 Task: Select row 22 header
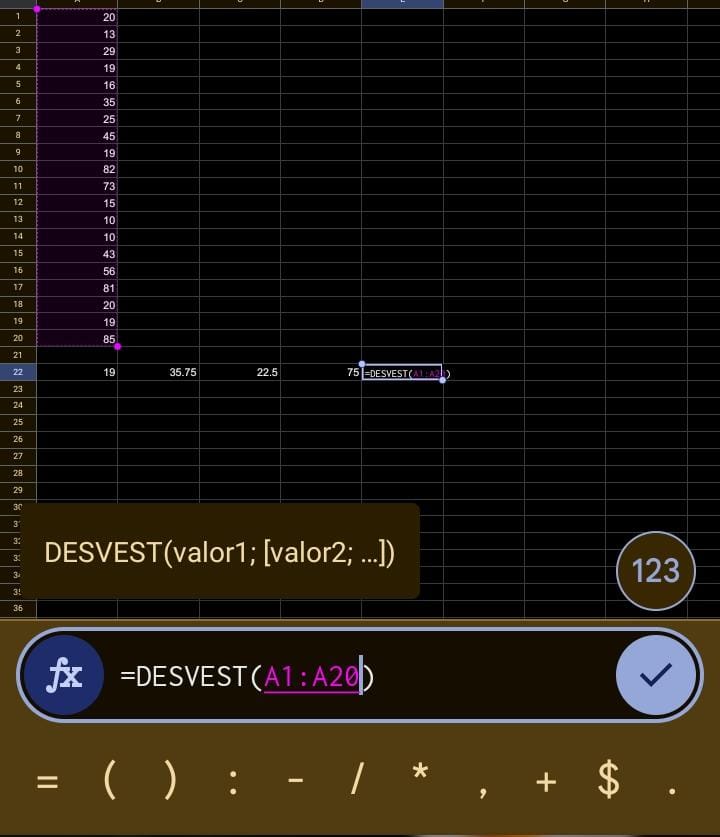click(18, 372)
